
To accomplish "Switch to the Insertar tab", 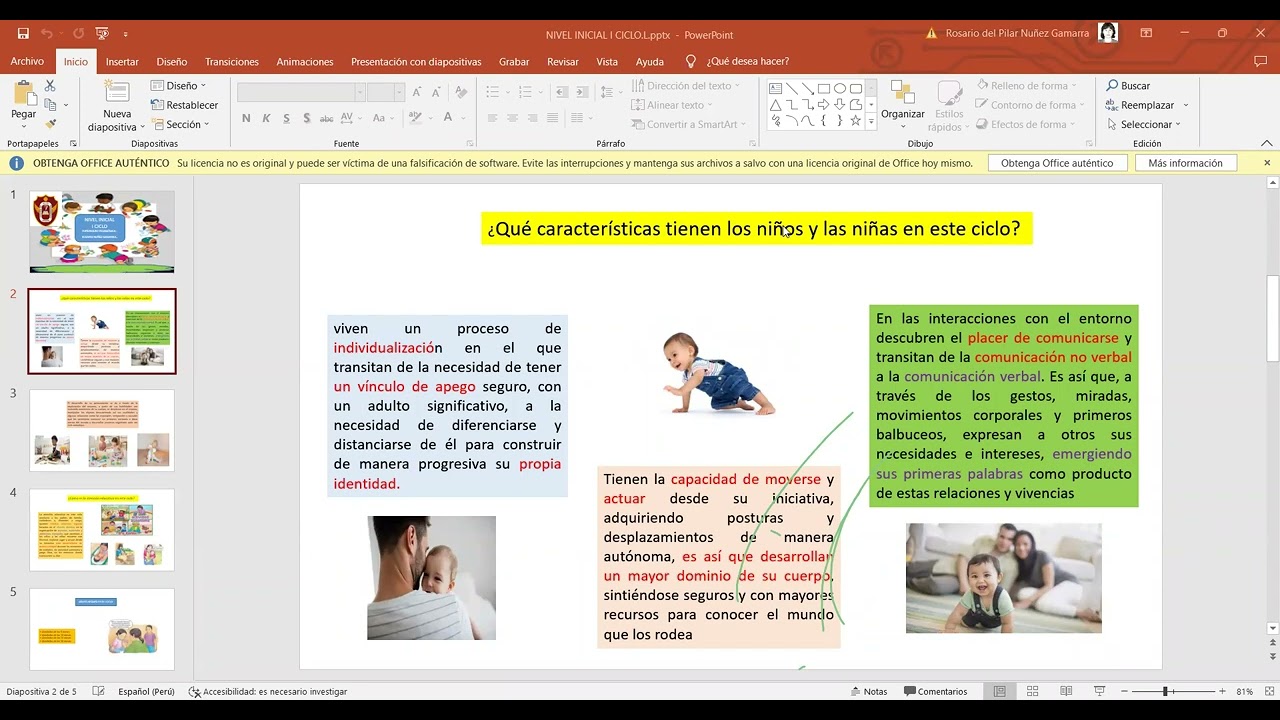I will pyautogui.click(x=122, y=61).
